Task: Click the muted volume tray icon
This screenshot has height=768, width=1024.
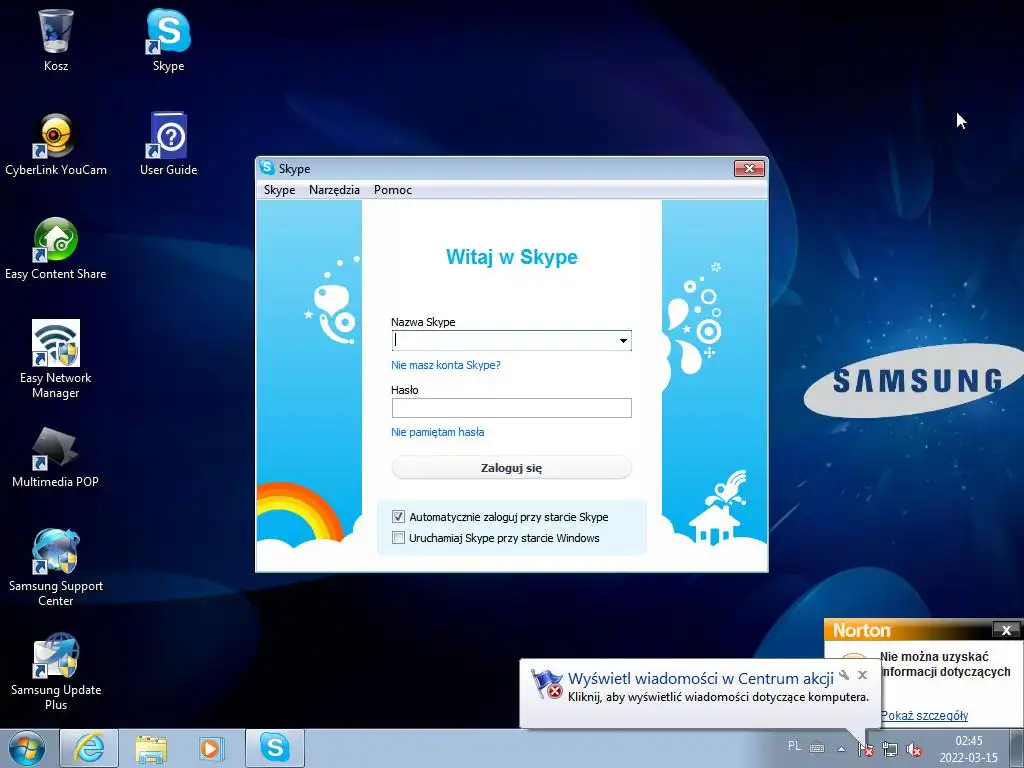Action: (x=914, y=750)
